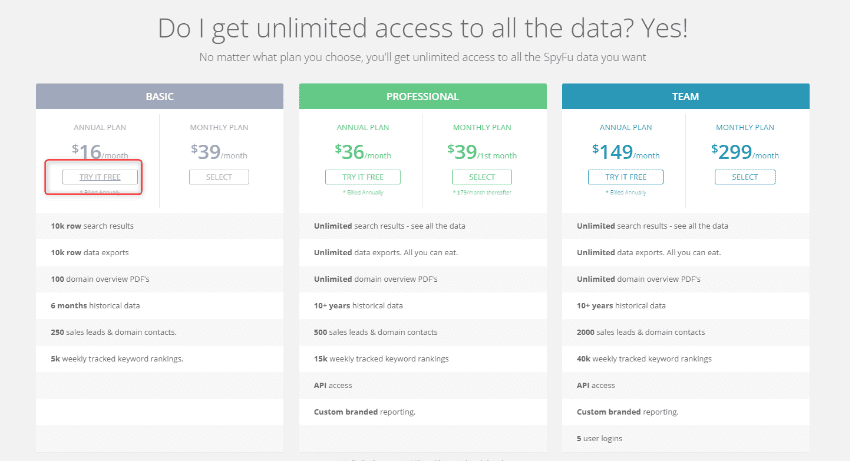Click the TEAM plan header

click(x=686, y=97)
